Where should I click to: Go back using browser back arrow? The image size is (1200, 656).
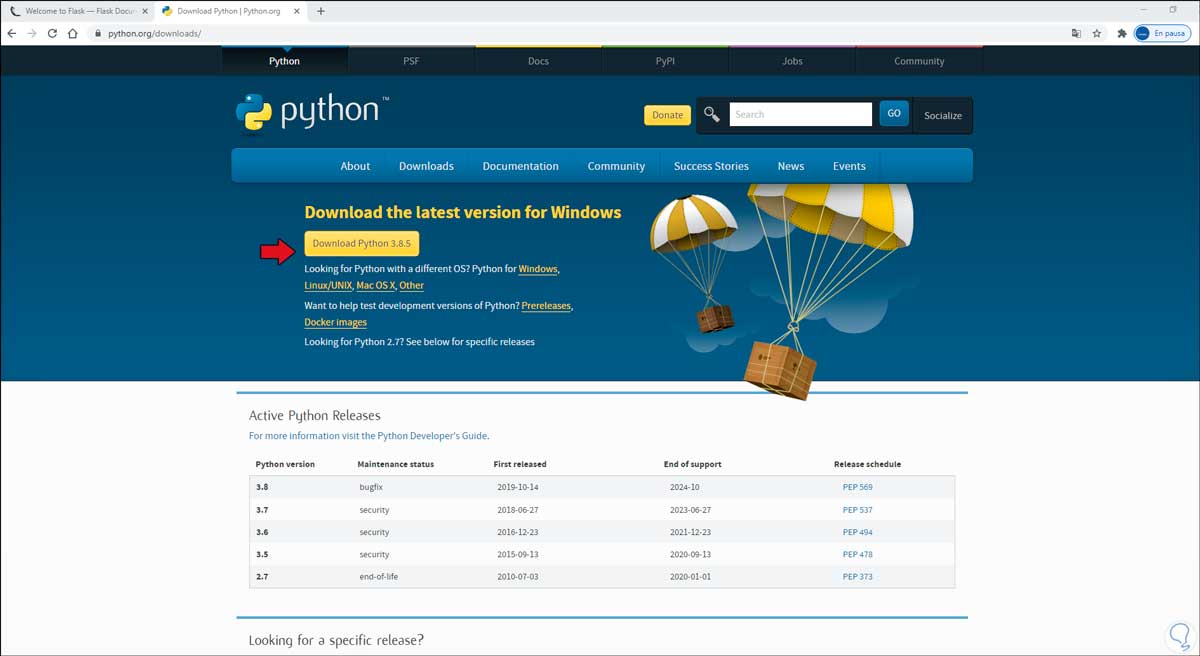coord(11,33)
